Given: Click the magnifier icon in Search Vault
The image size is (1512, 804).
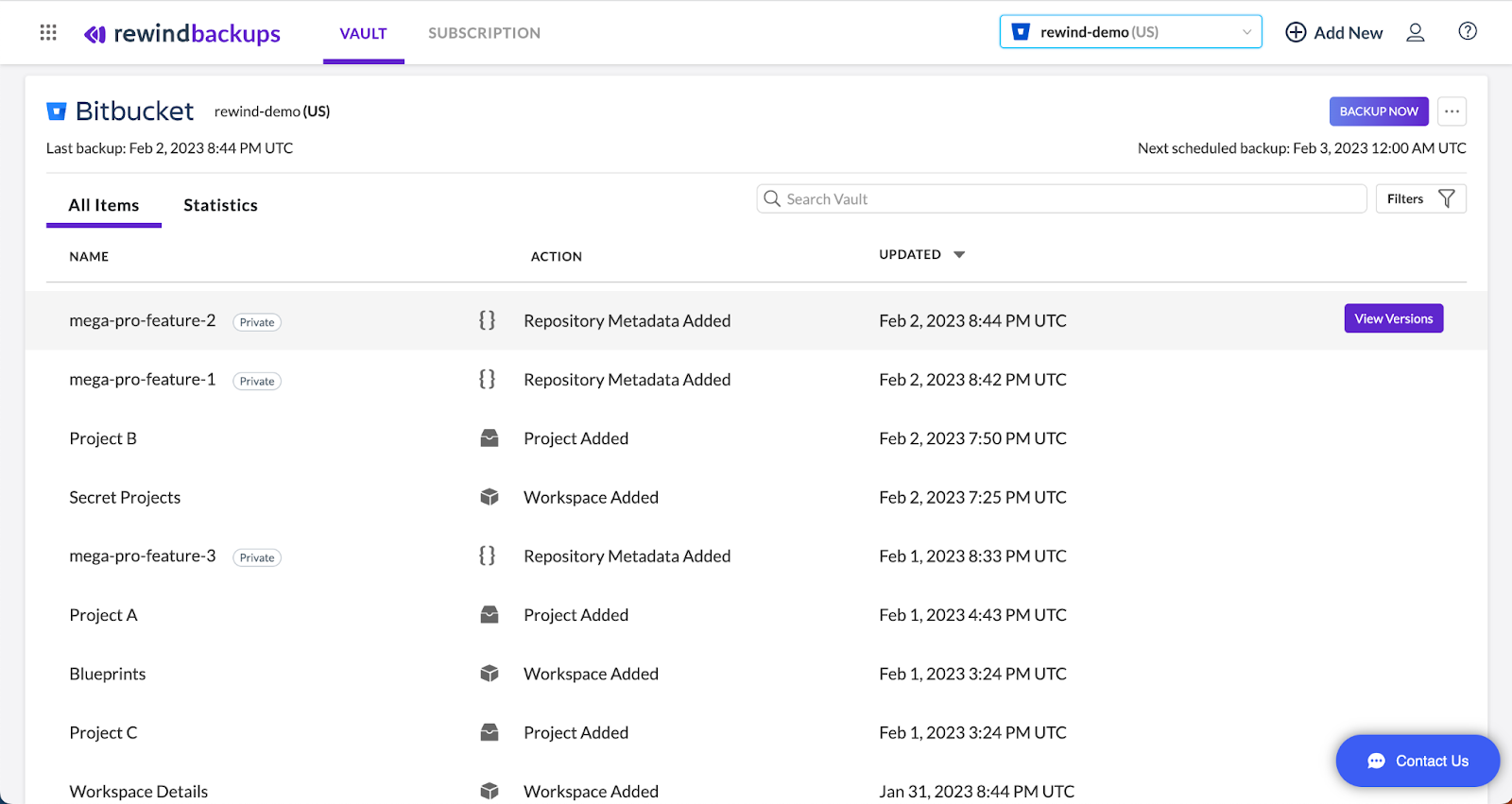Looking at the screenshot, I should (x=772, y=198).
